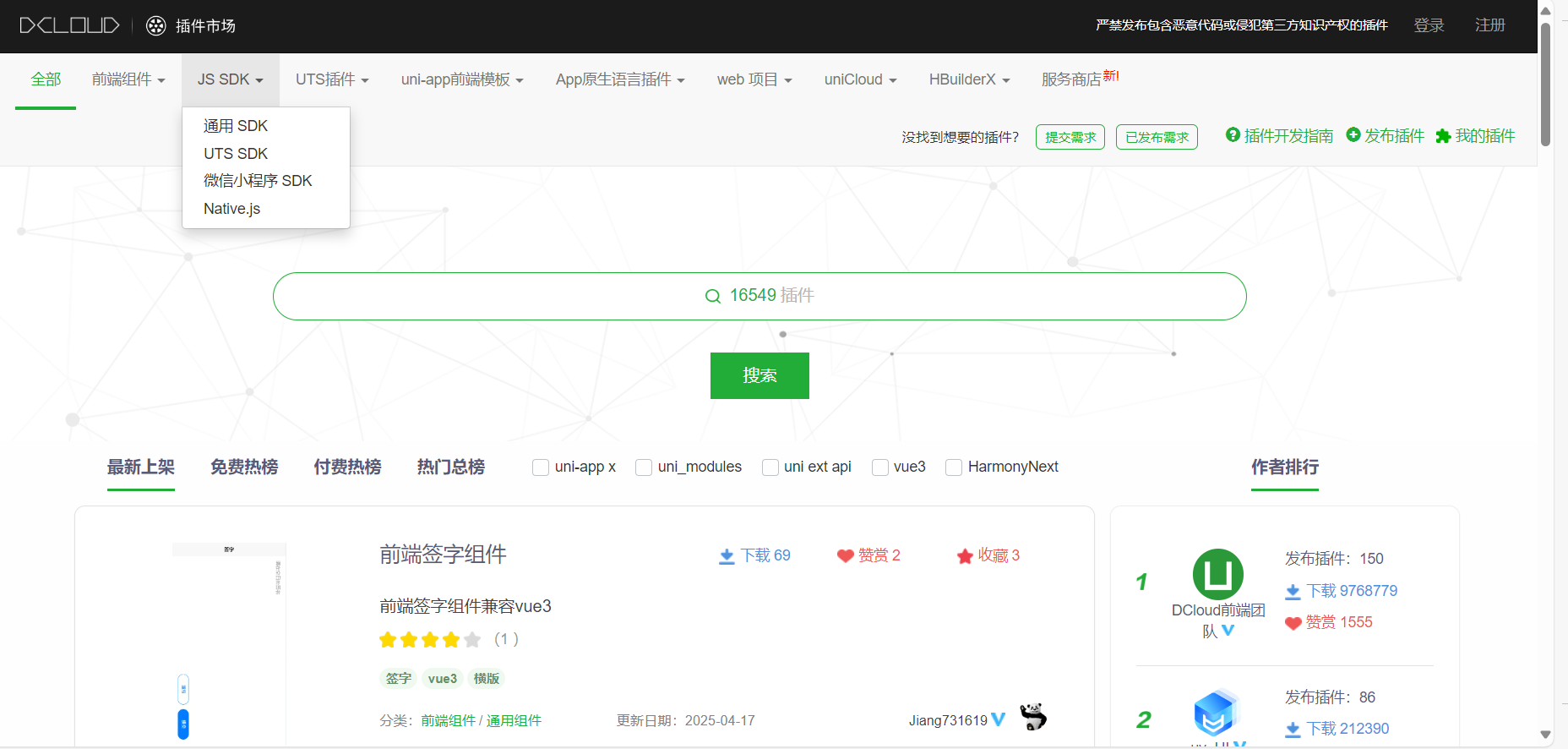Click the 提交需求 button
Viewport: 1568px width, 749px height.
1070,137
